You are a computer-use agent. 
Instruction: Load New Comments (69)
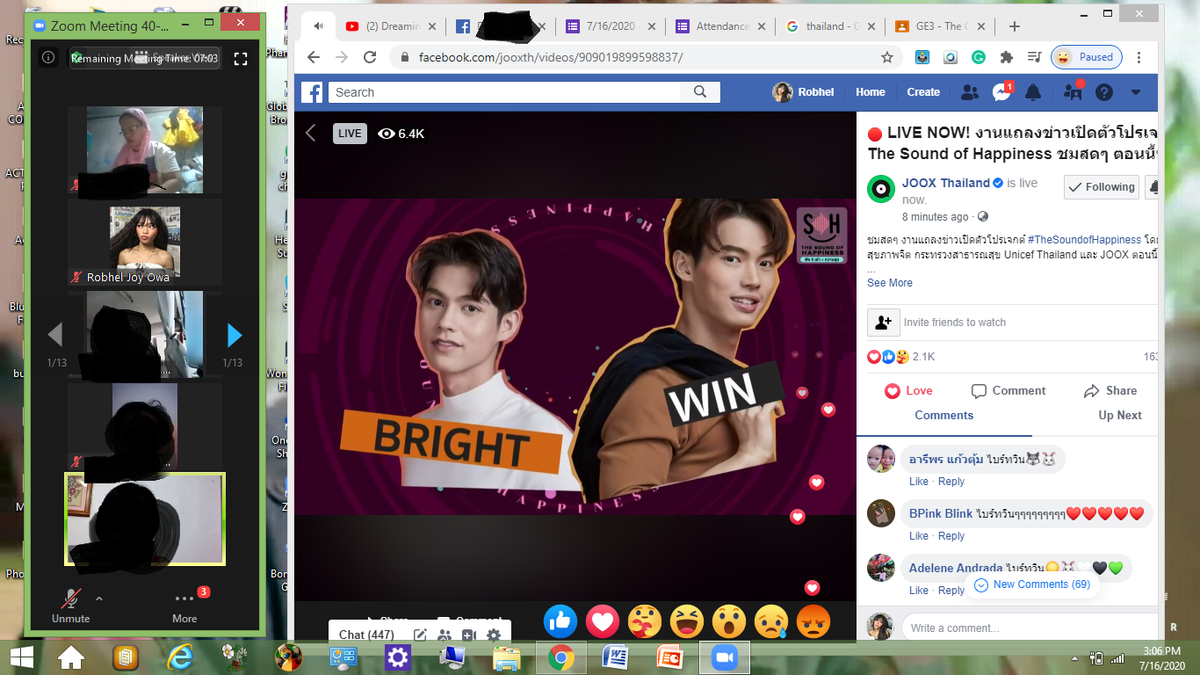click(x=1032, y=584)
